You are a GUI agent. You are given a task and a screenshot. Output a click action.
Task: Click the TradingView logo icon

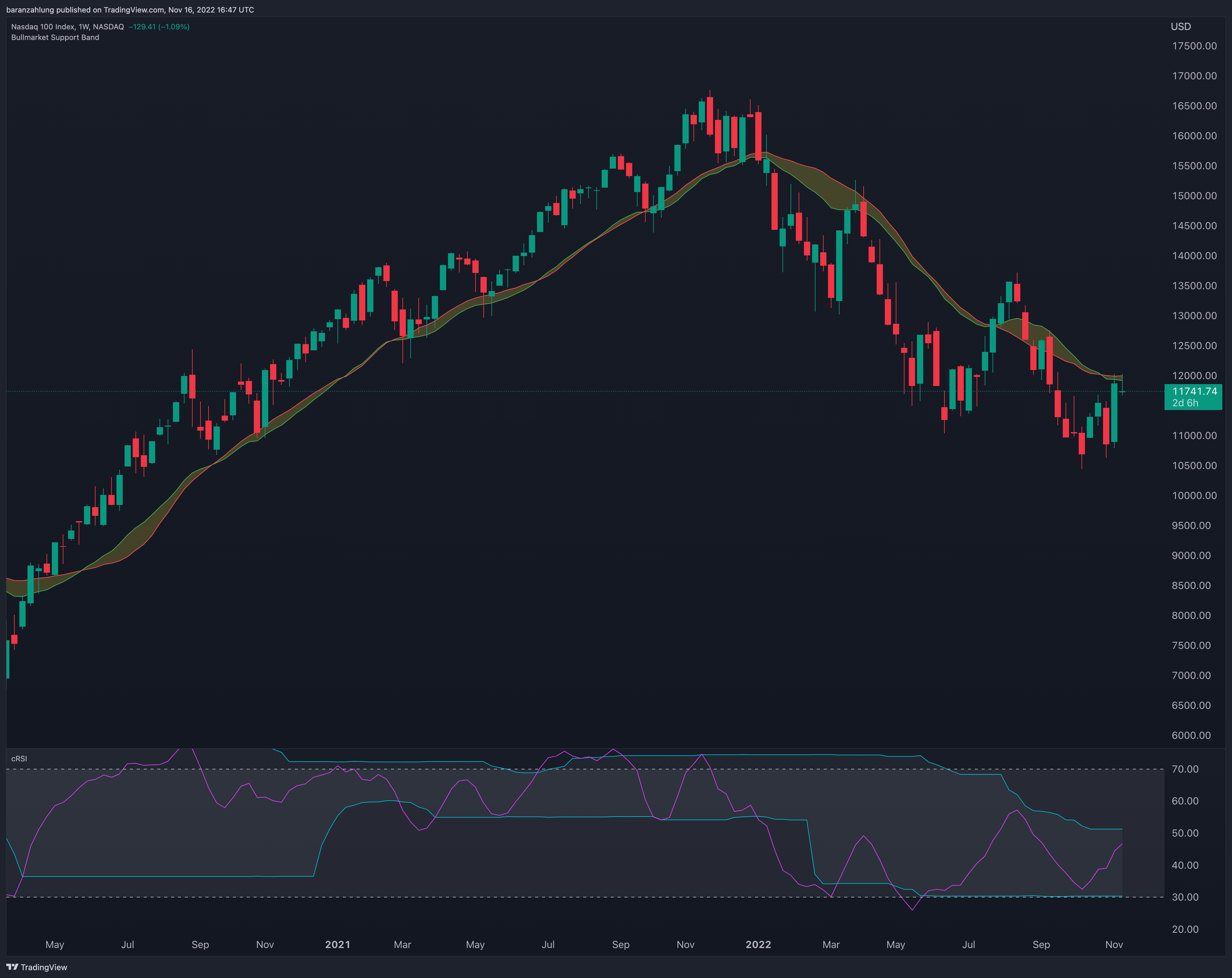tap(12, 967)
